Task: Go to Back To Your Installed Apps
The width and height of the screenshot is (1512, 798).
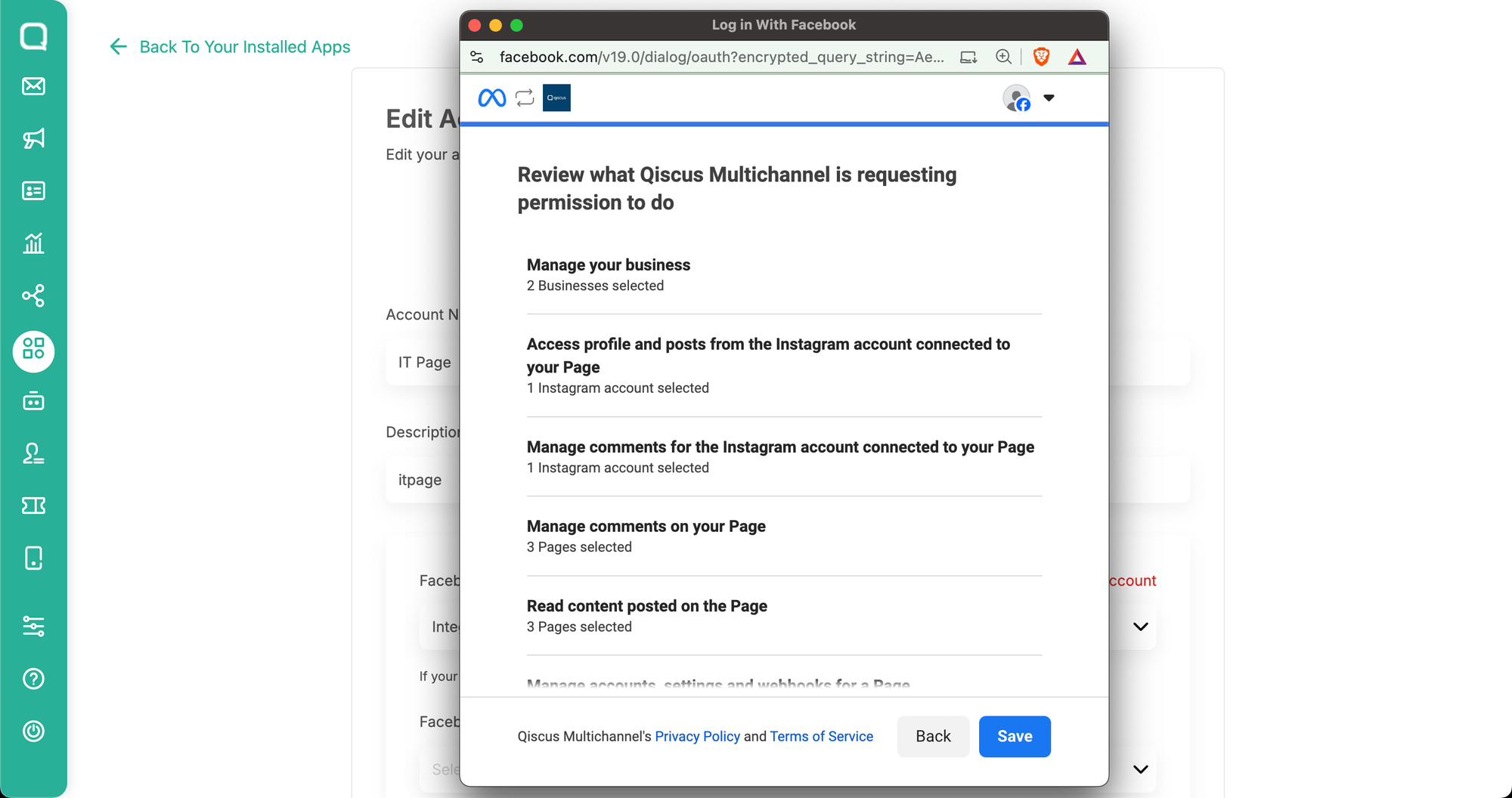Action: tap(245, 47)
